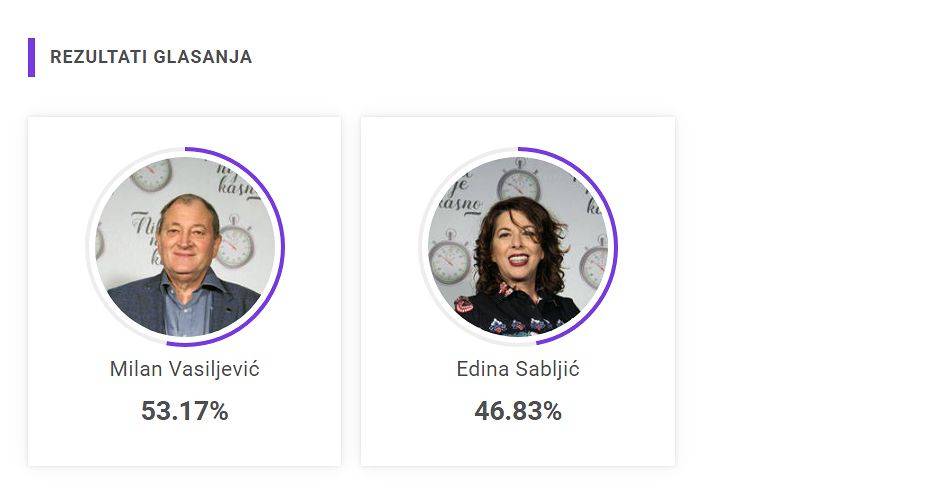This screenshot has width=926, height=500.
Task: Click the Rezultati Glasanja heading
Action: click(151, 57)
